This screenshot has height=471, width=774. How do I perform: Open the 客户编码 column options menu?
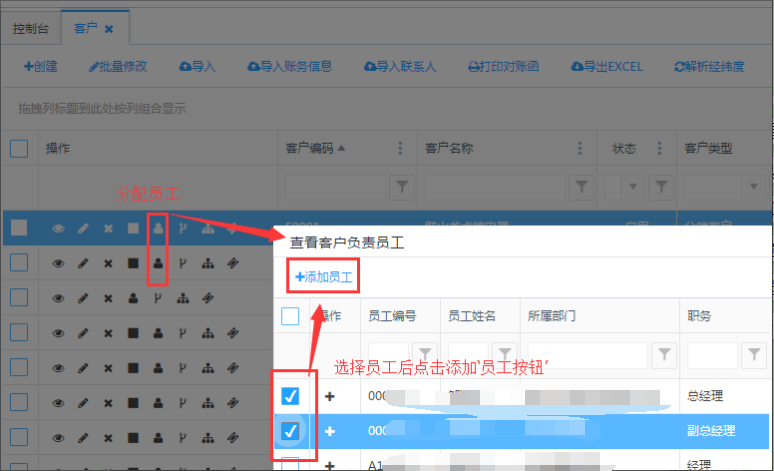[401, 148]
